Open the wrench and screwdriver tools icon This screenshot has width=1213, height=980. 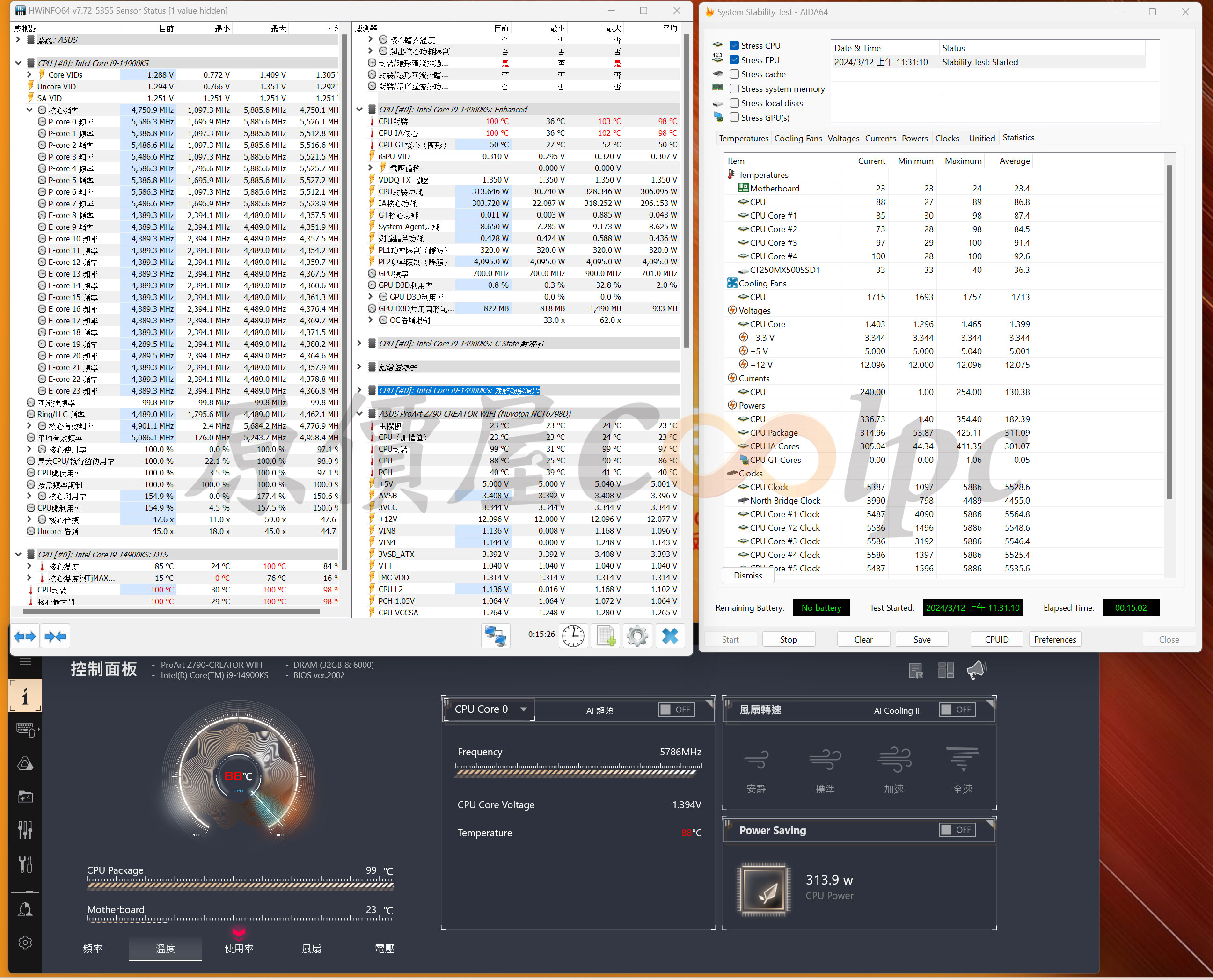point(25,864)
